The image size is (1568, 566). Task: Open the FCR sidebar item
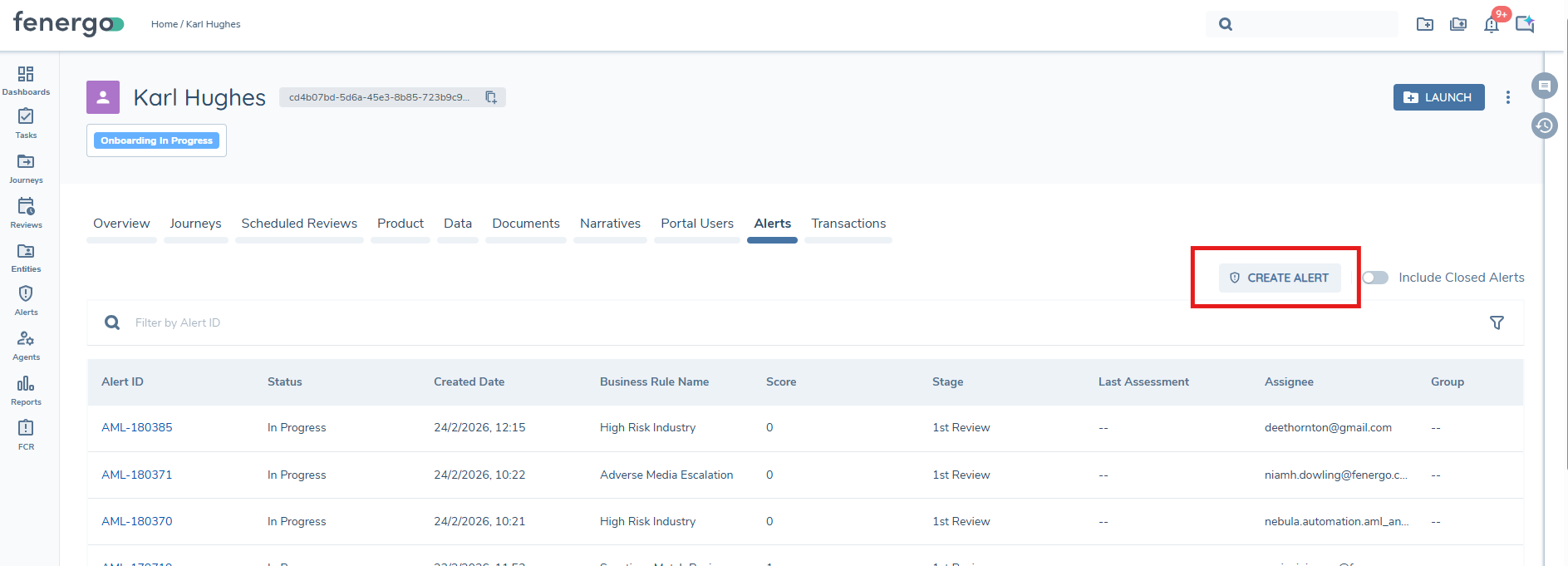click(26, 435)
